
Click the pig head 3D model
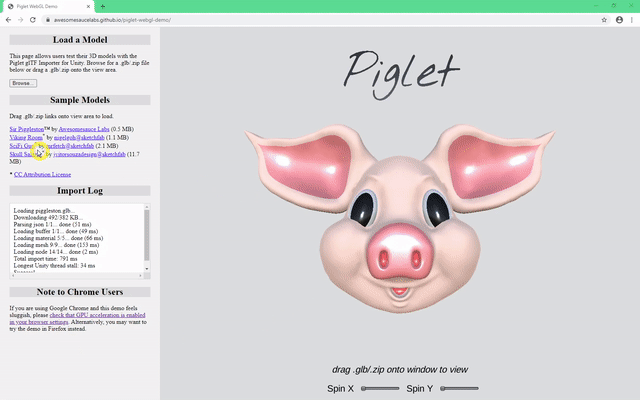tap(399, 218)
